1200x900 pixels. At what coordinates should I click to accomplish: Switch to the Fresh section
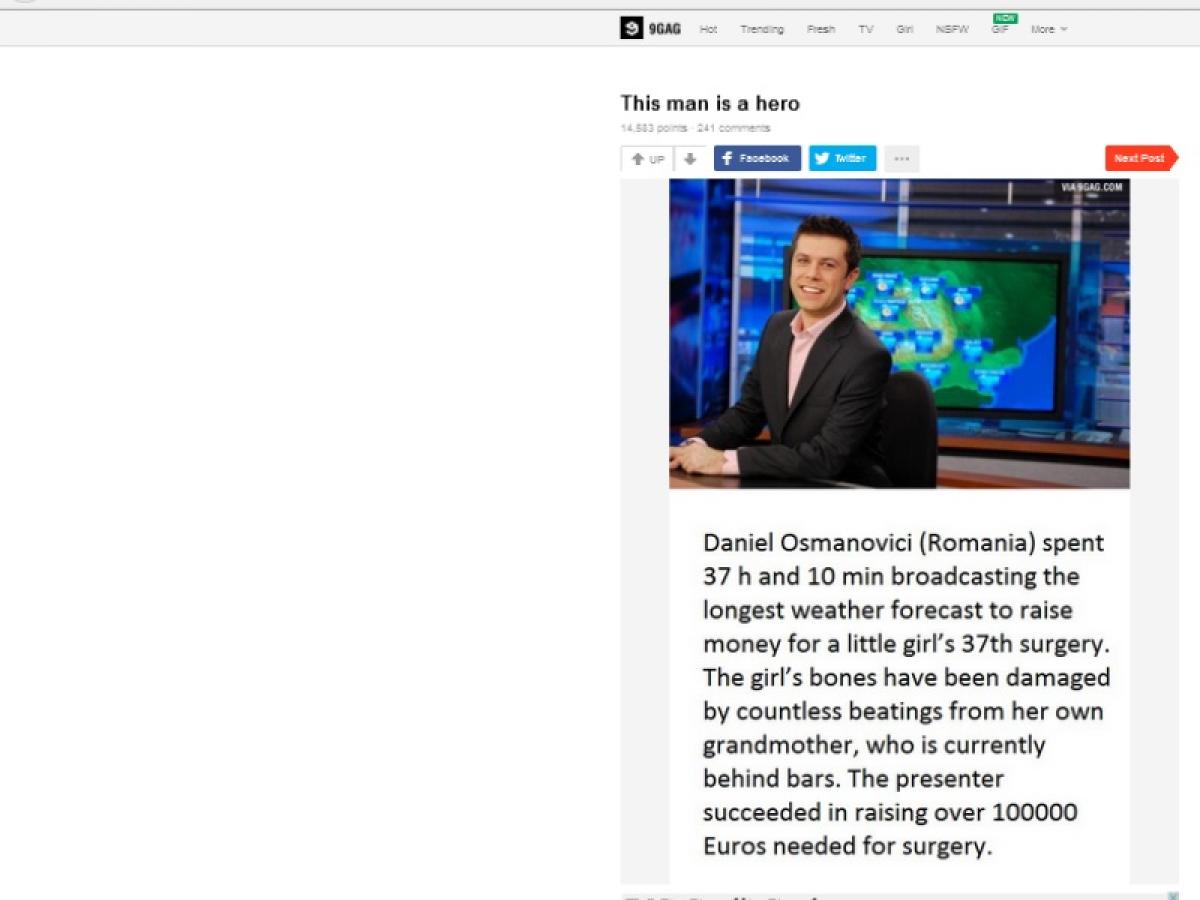[x=821, y=29]
